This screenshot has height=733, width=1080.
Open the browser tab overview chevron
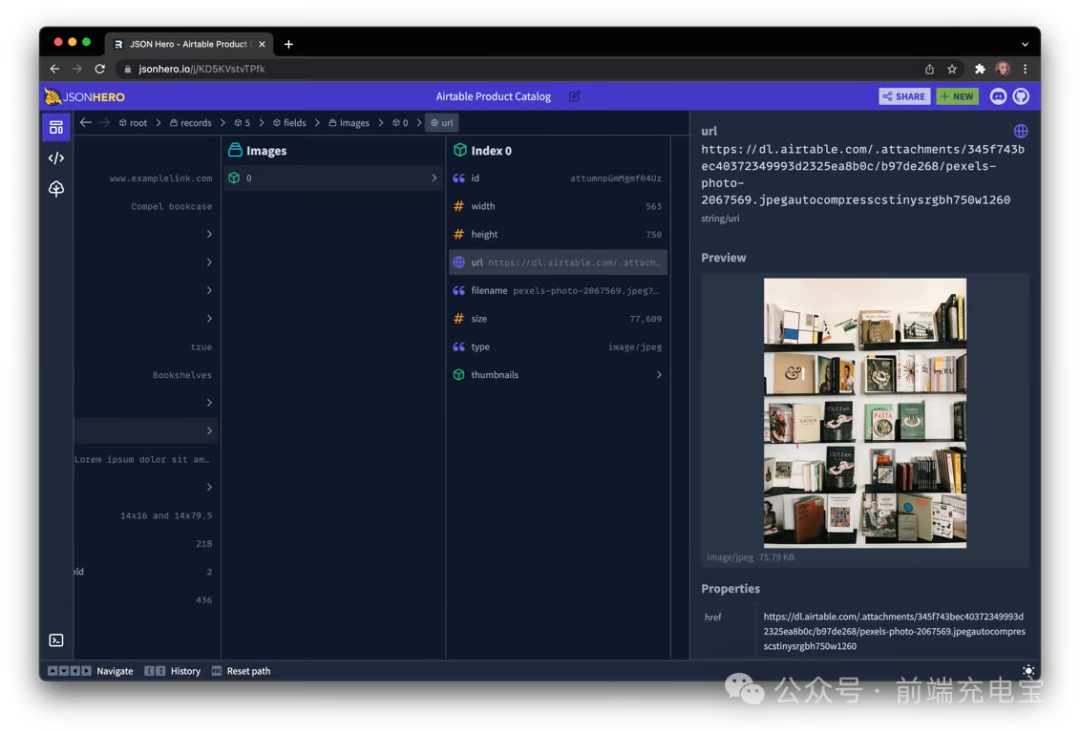(1023, 43)
